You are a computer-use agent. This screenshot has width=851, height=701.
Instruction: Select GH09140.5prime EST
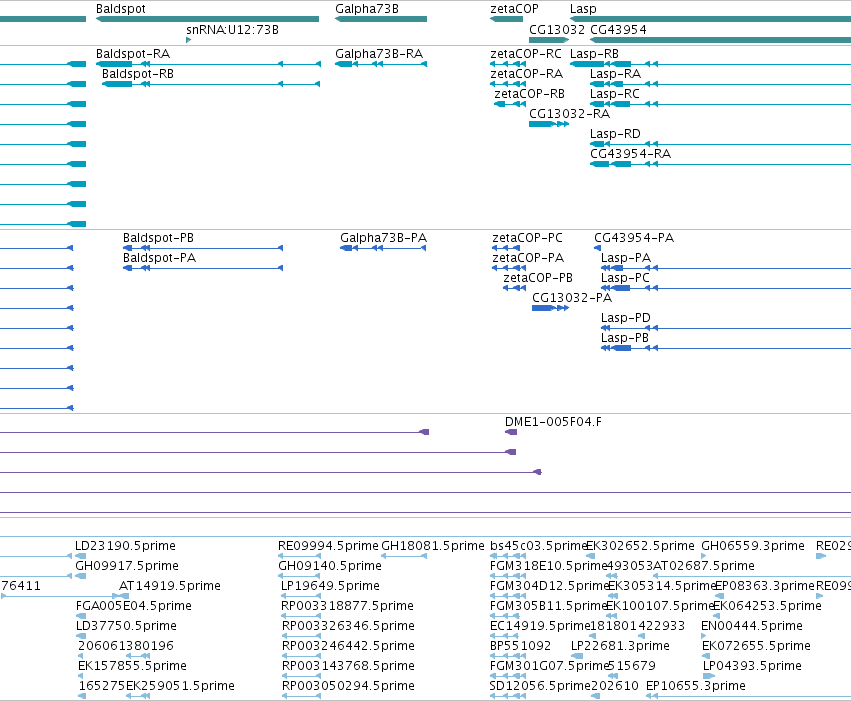click(299, 576)
